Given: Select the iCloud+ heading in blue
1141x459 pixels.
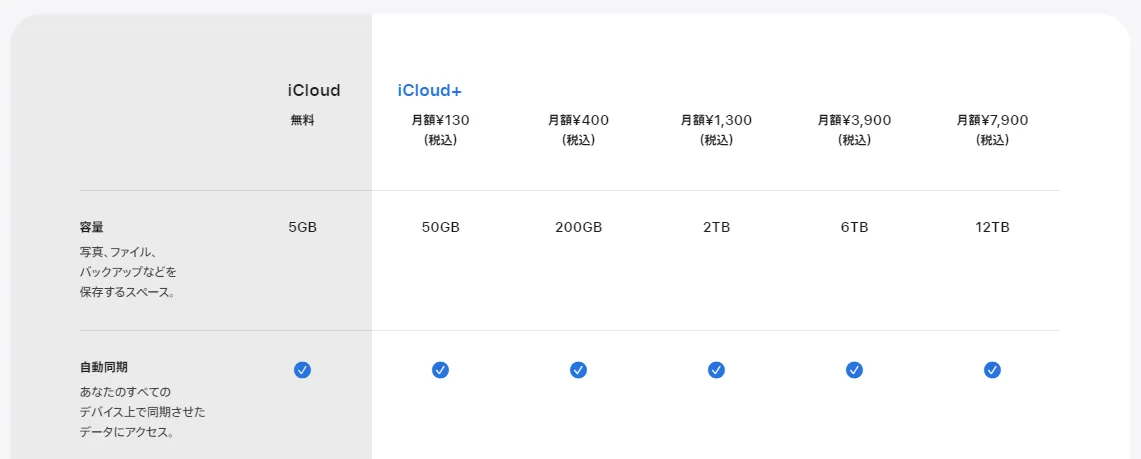Looking at the screenshot, I should [430, 91].
